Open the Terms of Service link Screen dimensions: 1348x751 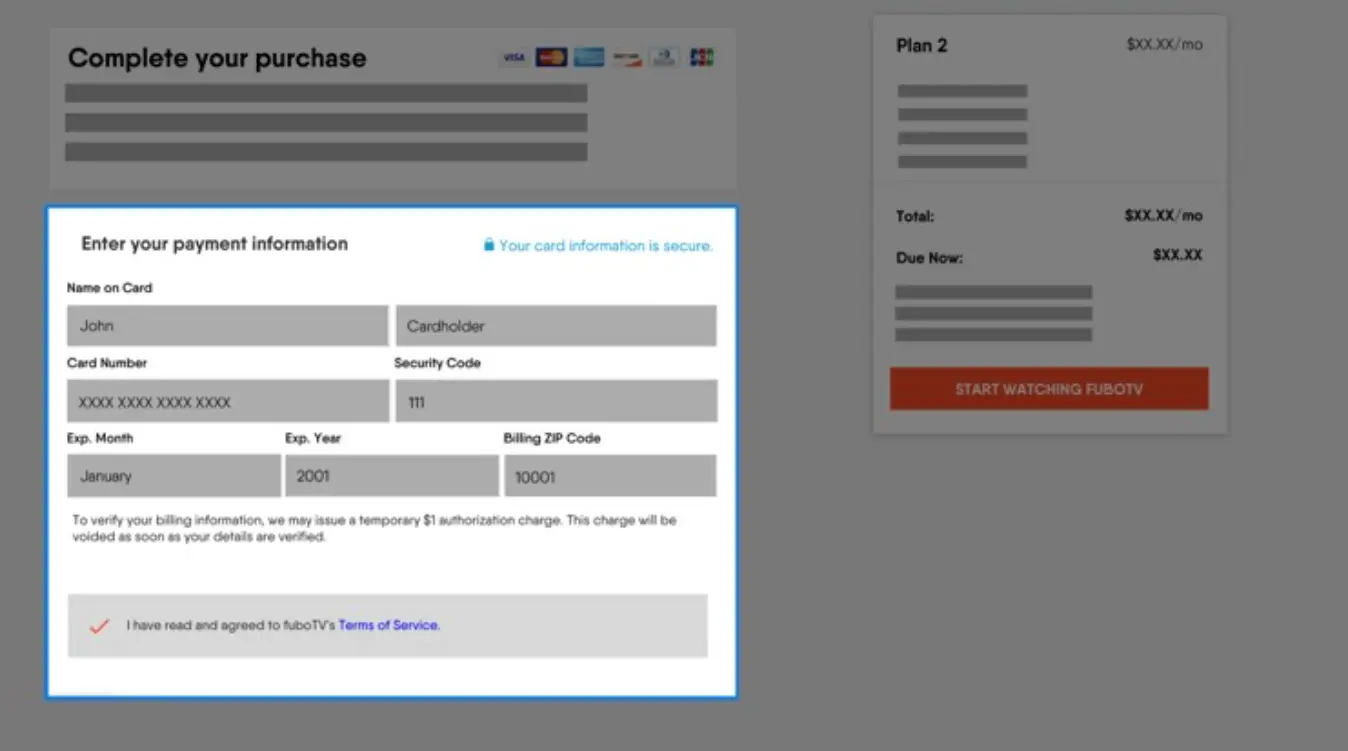pos(389,625)
